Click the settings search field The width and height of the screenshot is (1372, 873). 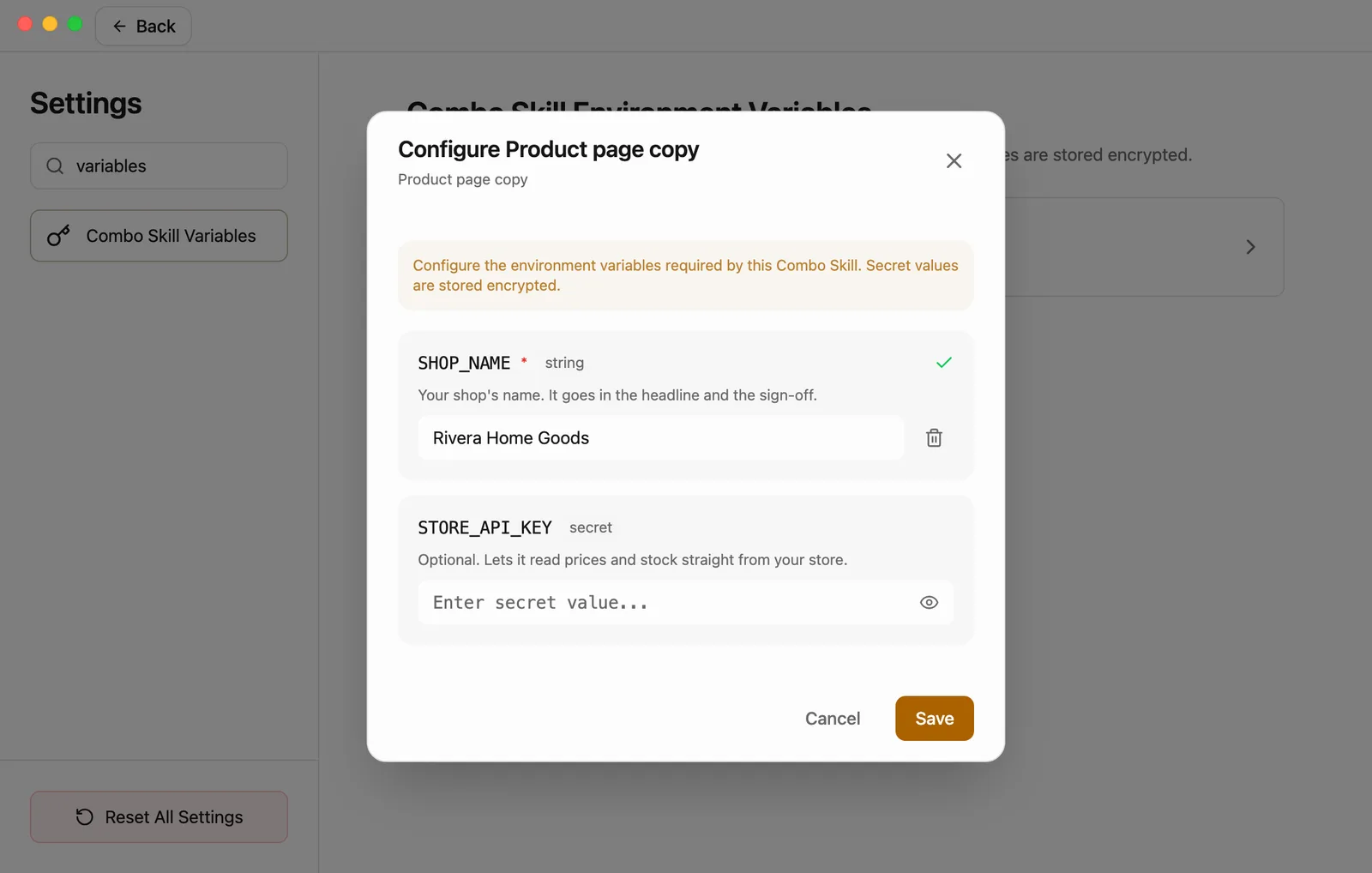pos(159,166)
